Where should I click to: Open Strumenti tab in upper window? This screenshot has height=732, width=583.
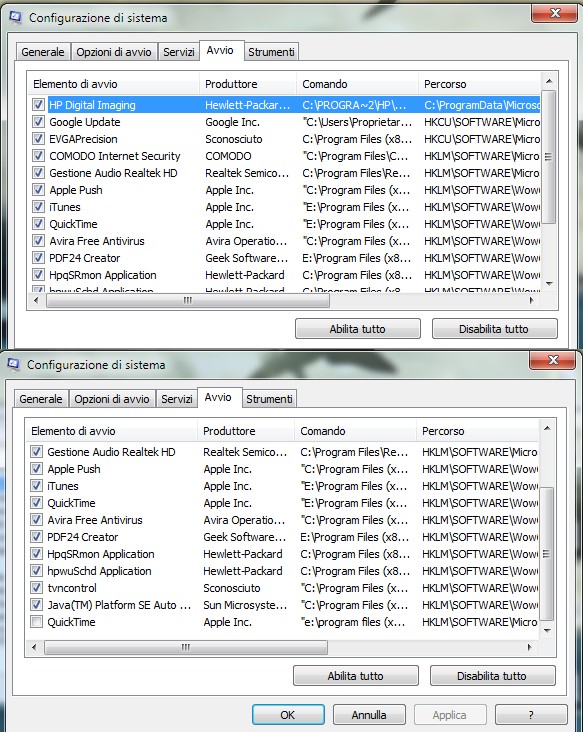[x=271, y=52]
